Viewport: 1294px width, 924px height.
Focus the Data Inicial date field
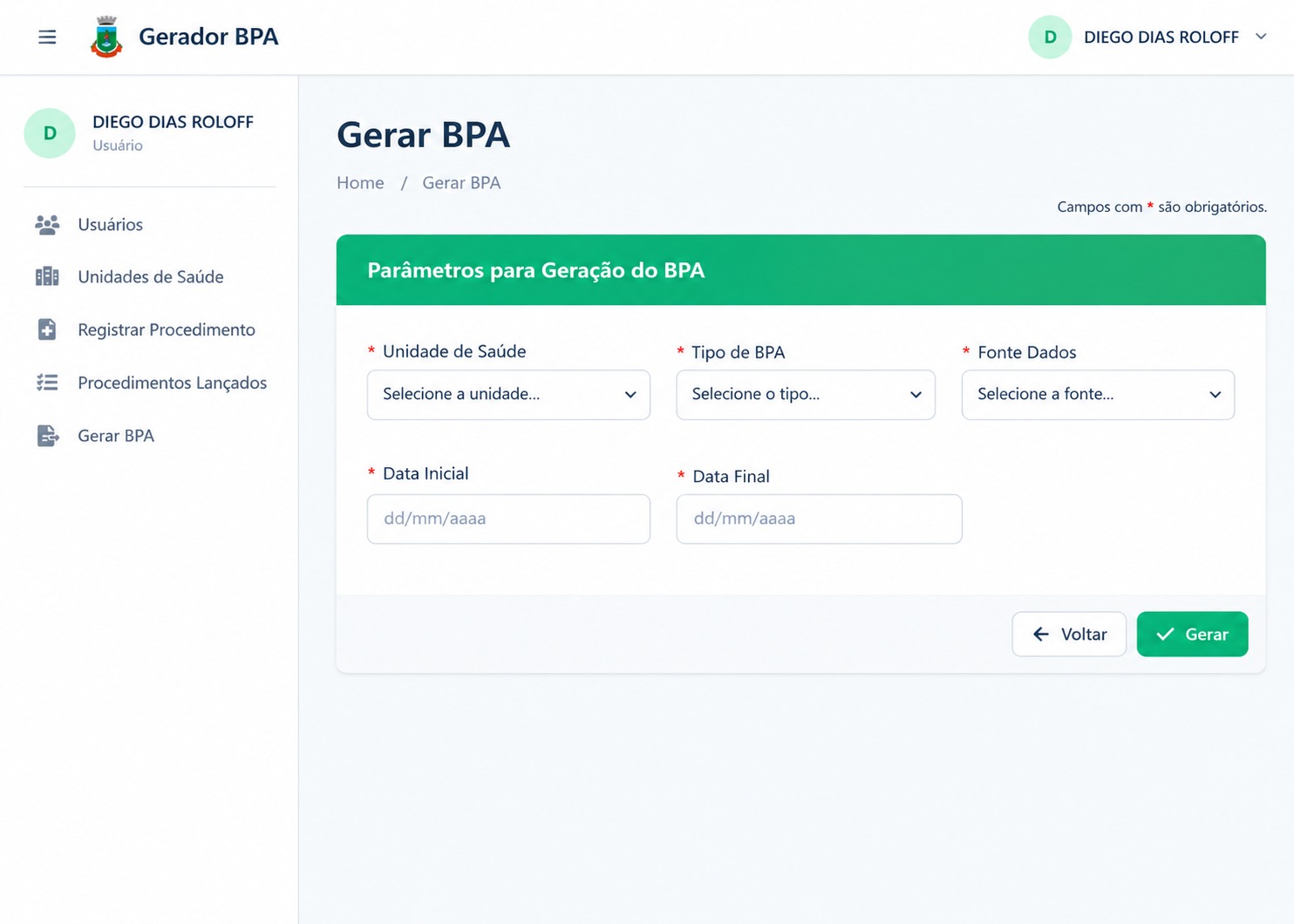pos(508,520)
